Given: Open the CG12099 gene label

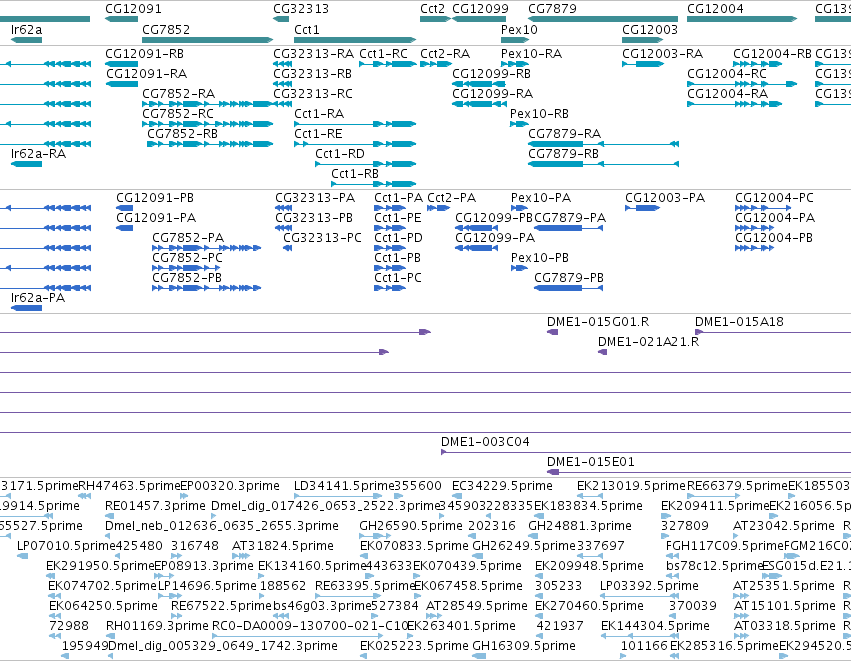Looking at the screenshot, I should point(480,9).
